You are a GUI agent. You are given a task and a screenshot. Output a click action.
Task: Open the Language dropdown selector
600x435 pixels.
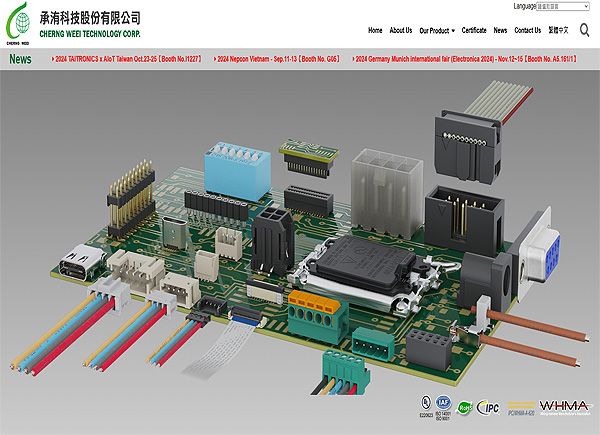pos(564,6)
